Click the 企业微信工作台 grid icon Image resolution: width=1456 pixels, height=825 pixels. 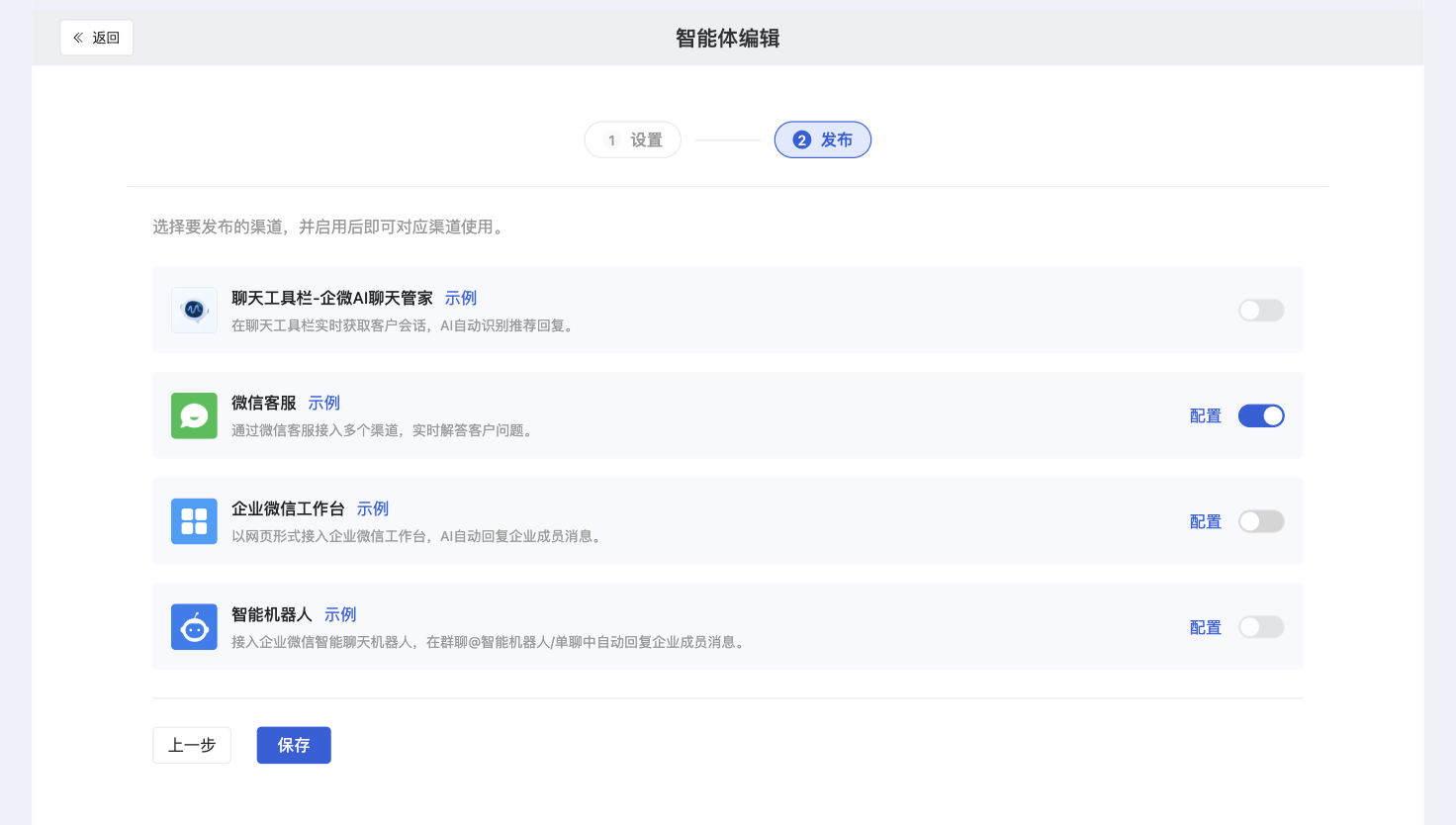(x=194, y=521)
